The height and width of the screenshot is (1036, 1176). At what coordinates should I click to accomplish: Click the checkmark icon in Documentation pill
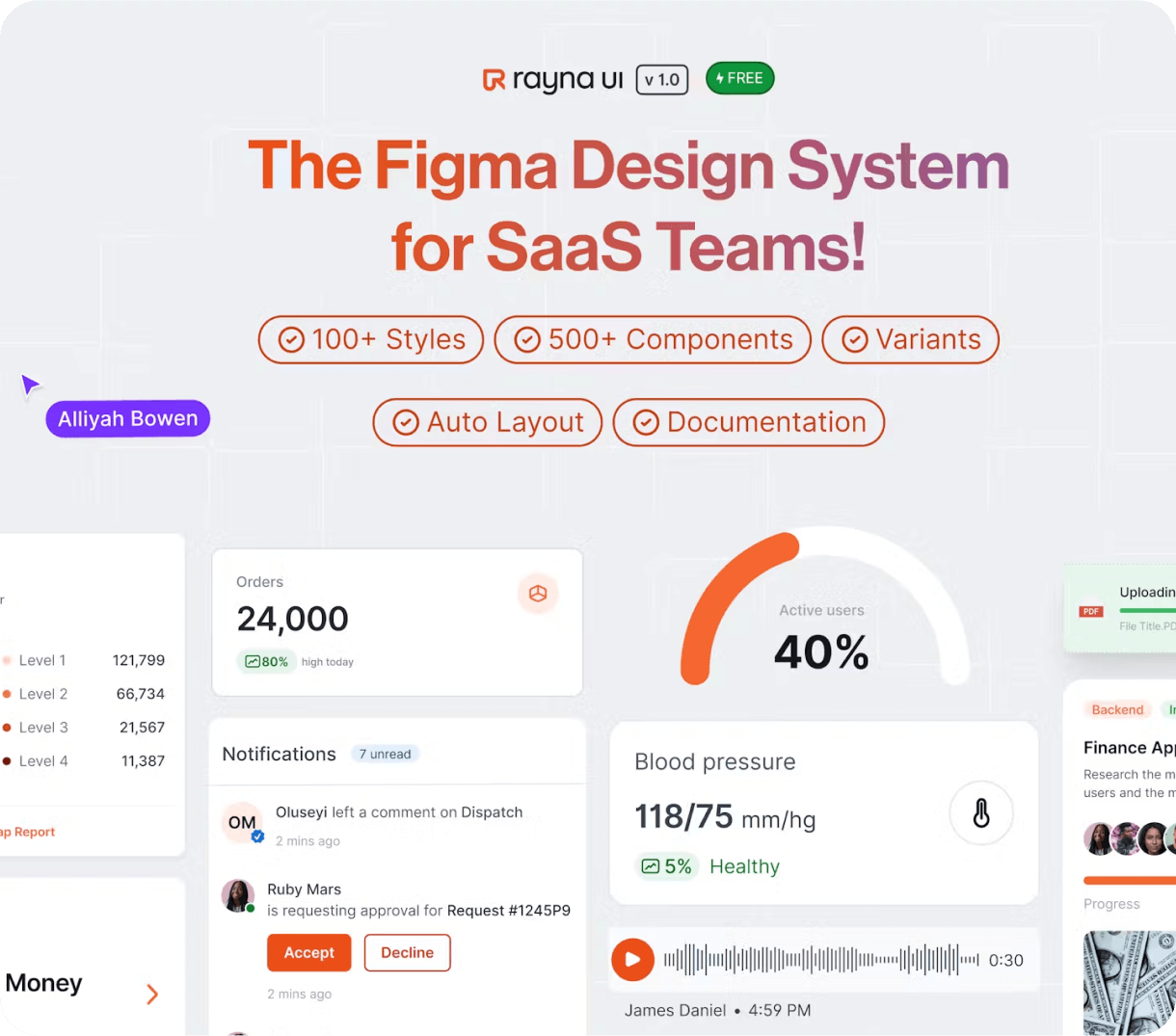646,422
